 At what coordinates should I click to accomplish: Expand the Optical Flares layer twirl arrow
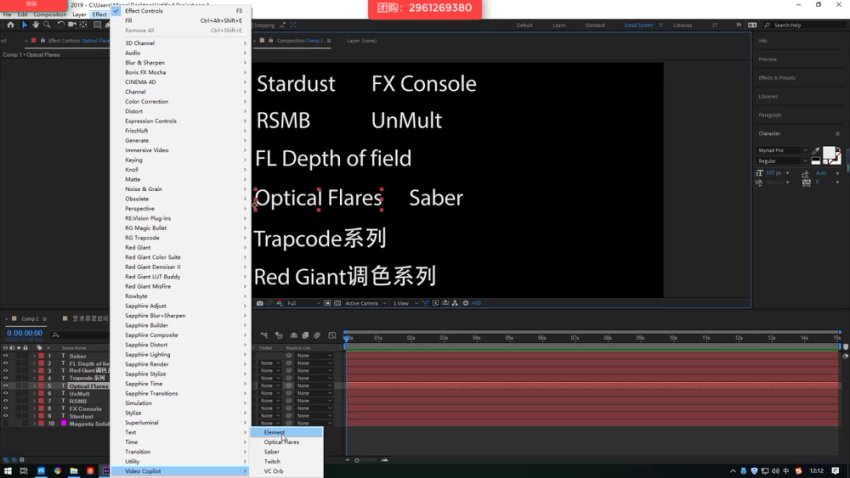[x=34, y=386]
